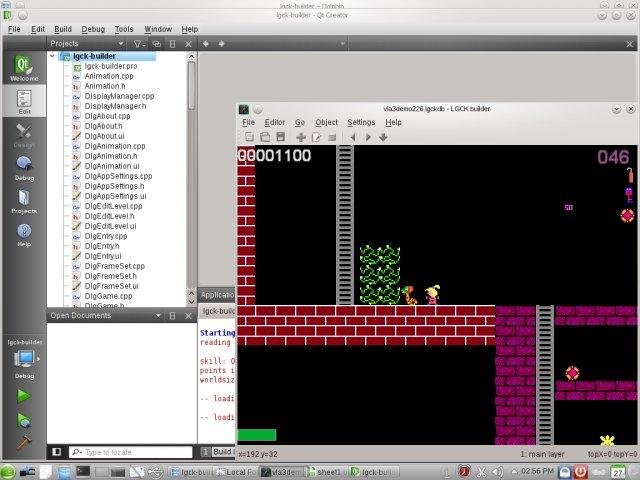Click the right arrow in LGCK toolbar
Screen dimensions: 640x480
click(368, 137)
